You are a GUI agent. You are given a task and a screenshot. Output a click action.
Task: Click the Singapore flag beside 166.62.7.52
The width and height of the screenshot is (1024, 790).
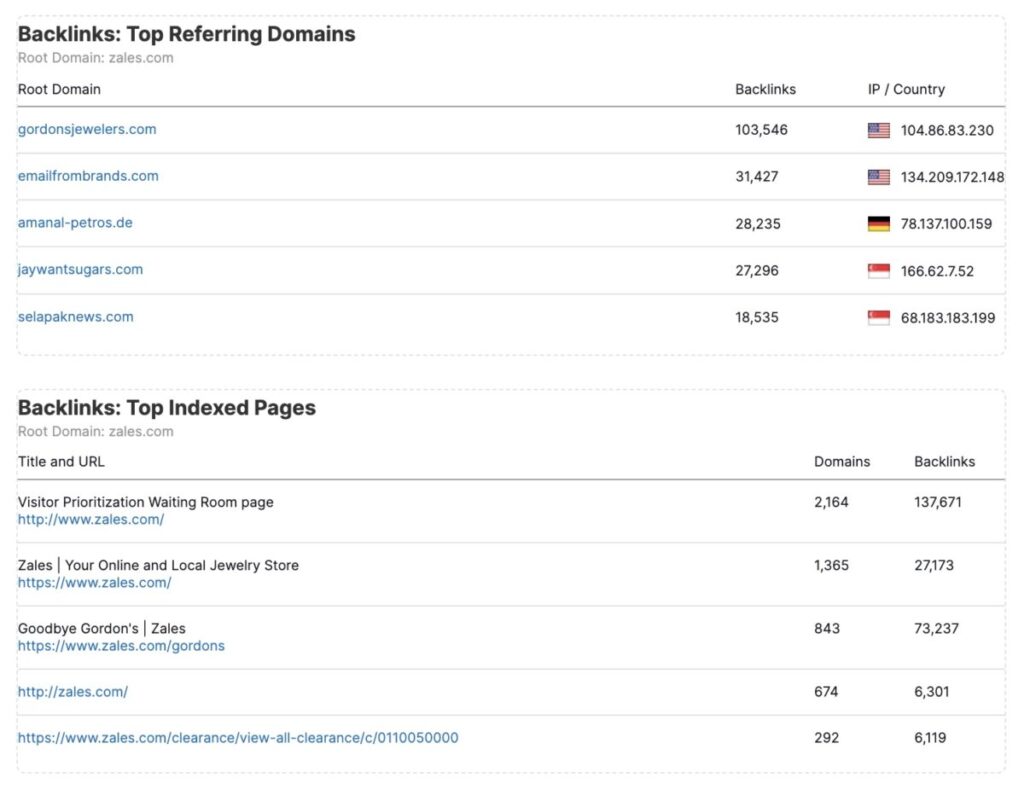tap(878, 271)
